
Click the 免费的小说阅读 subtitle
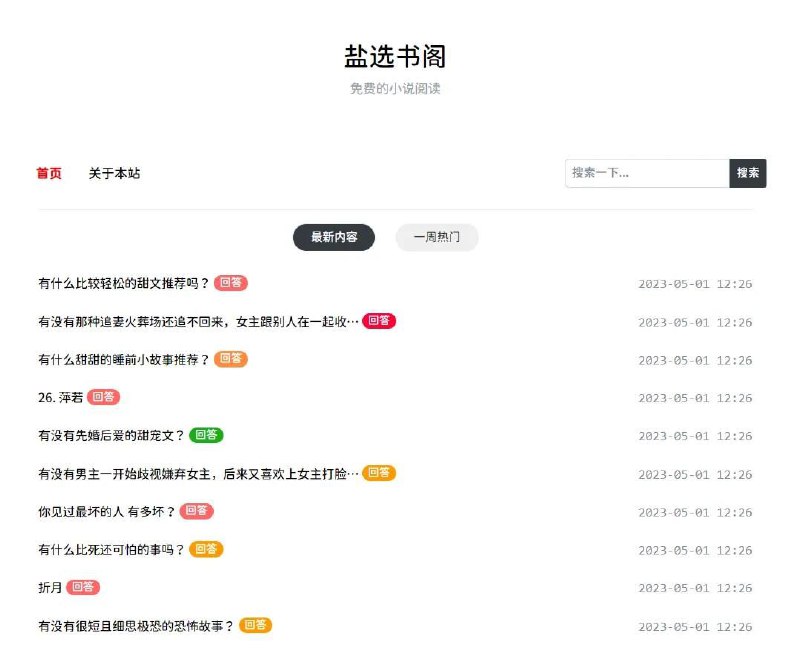[395, 89]
